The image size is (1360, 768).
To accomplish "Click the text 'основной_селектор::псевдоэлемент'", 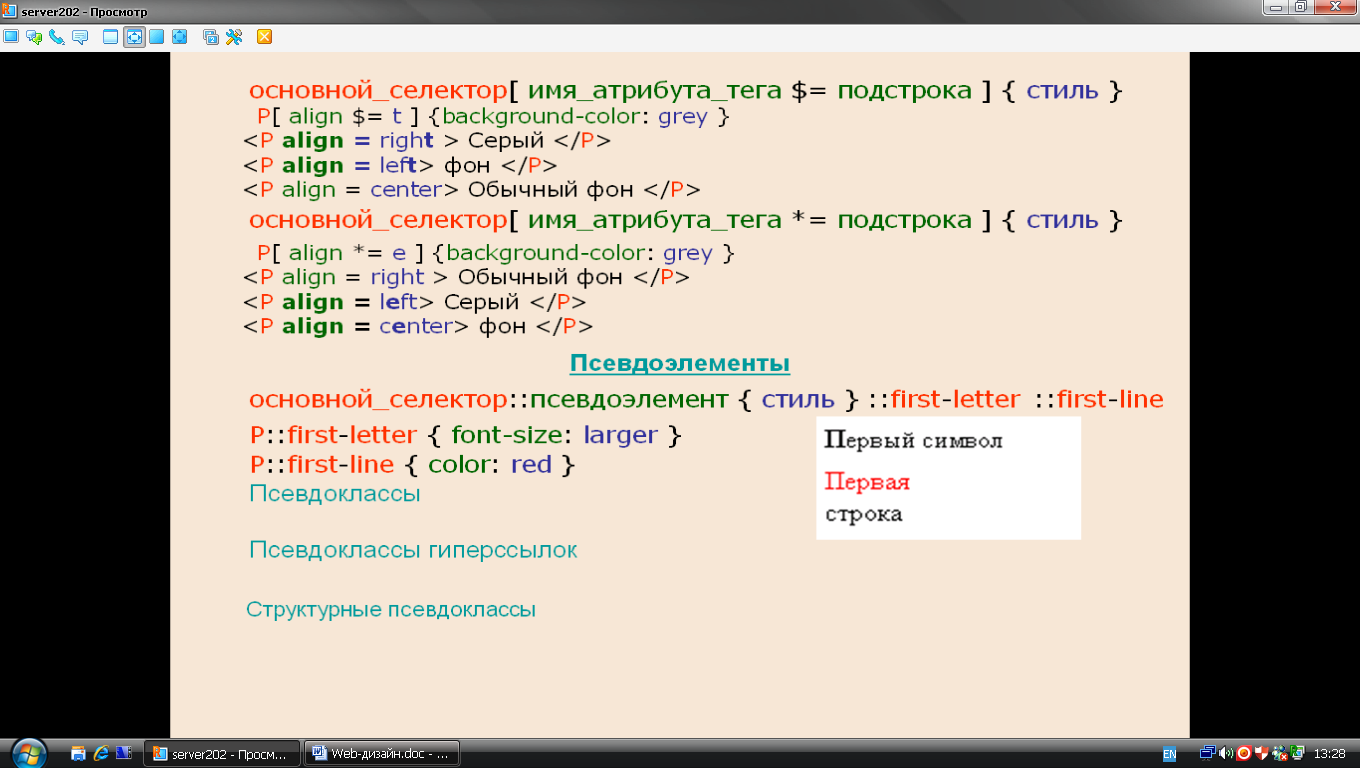I will pyautogui.click(x=489, y=400).
